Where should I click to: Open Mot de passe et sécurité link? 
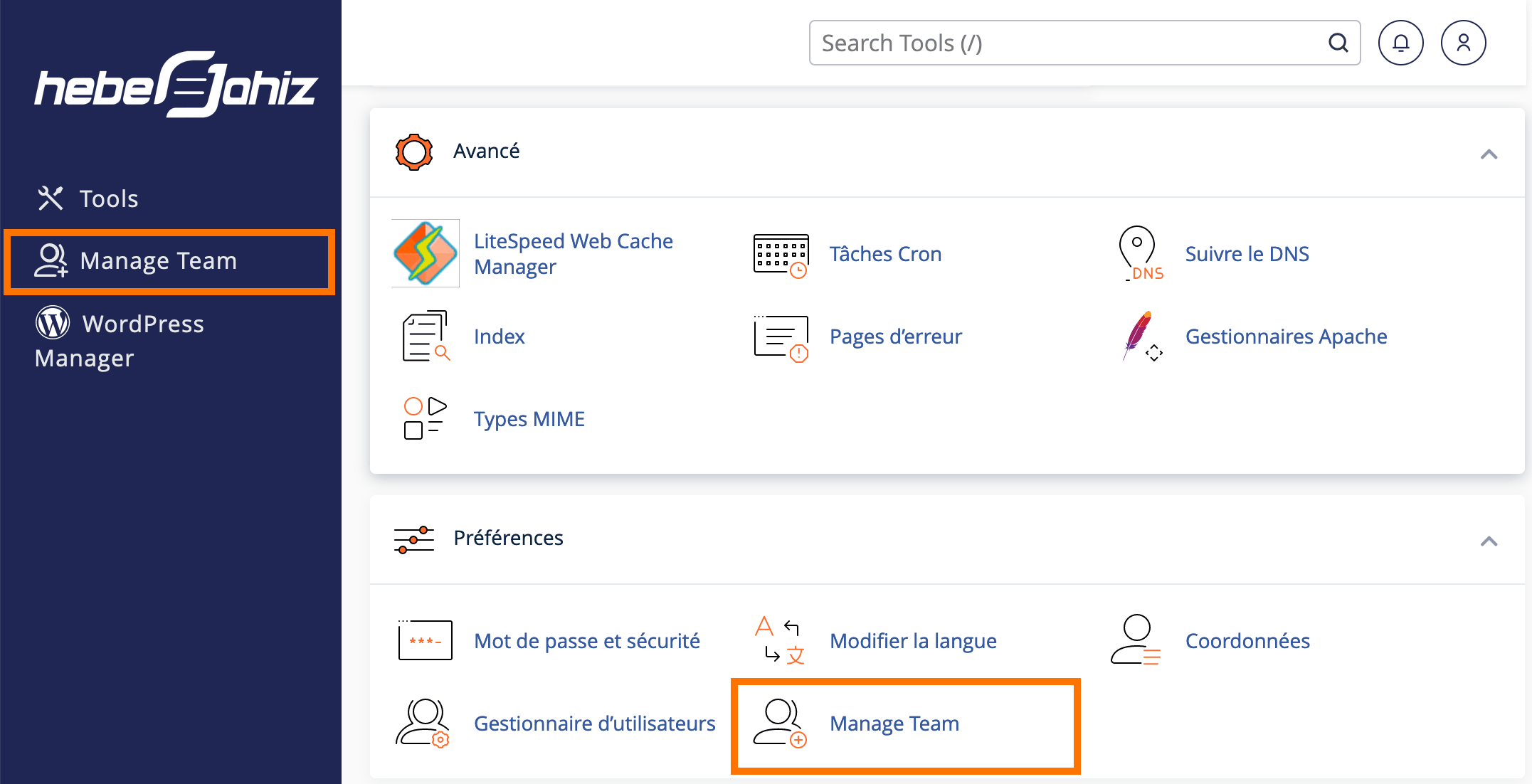[586, 641]
